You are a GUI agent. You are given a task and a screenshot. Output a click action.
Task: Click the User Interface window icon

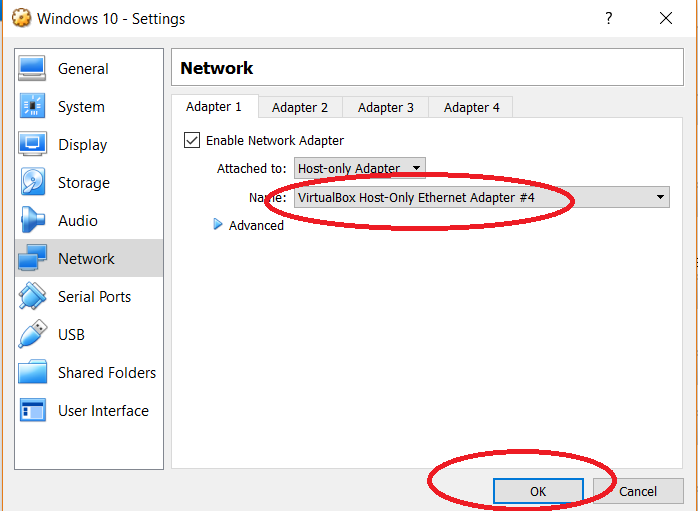(32, 410)
